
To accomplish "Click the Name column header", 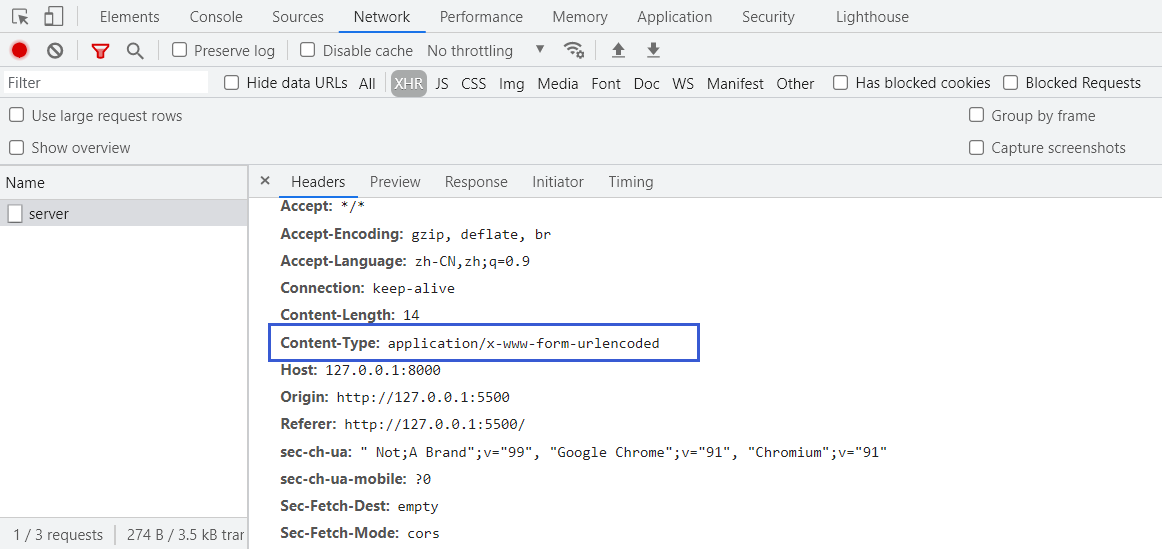I will click(x=124, y=182).
